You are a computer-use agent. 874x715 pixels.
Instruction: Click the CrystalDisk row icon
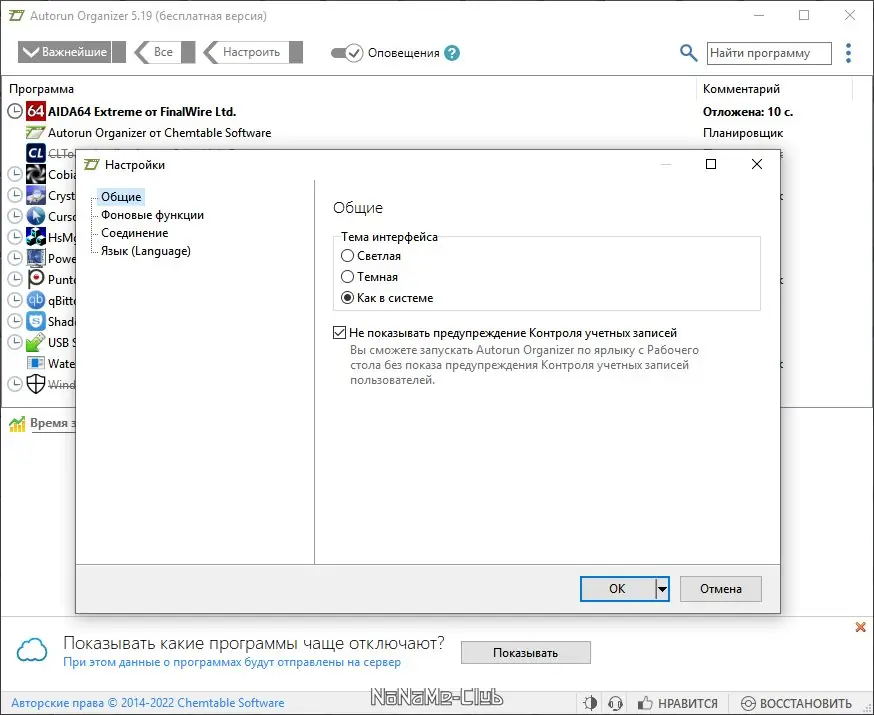tap(36, 196)
